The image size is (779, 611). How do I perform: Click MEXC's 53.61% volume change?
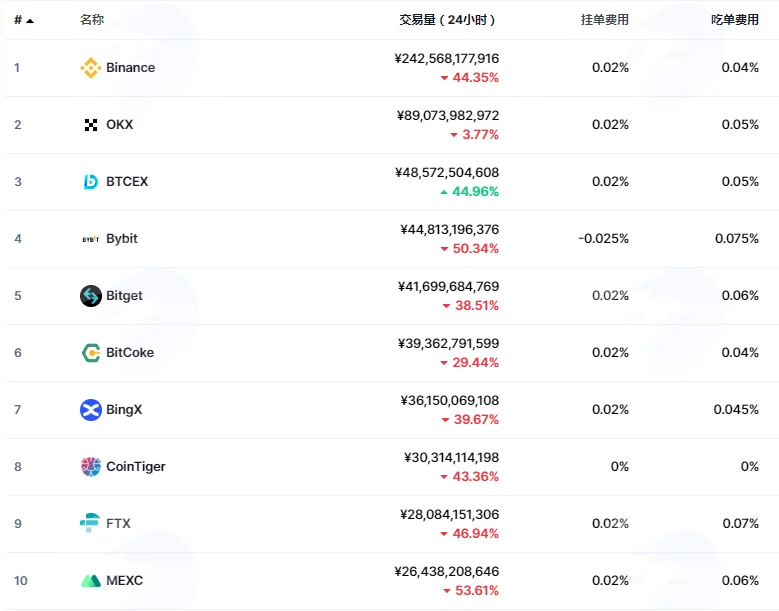pos(470,591)
